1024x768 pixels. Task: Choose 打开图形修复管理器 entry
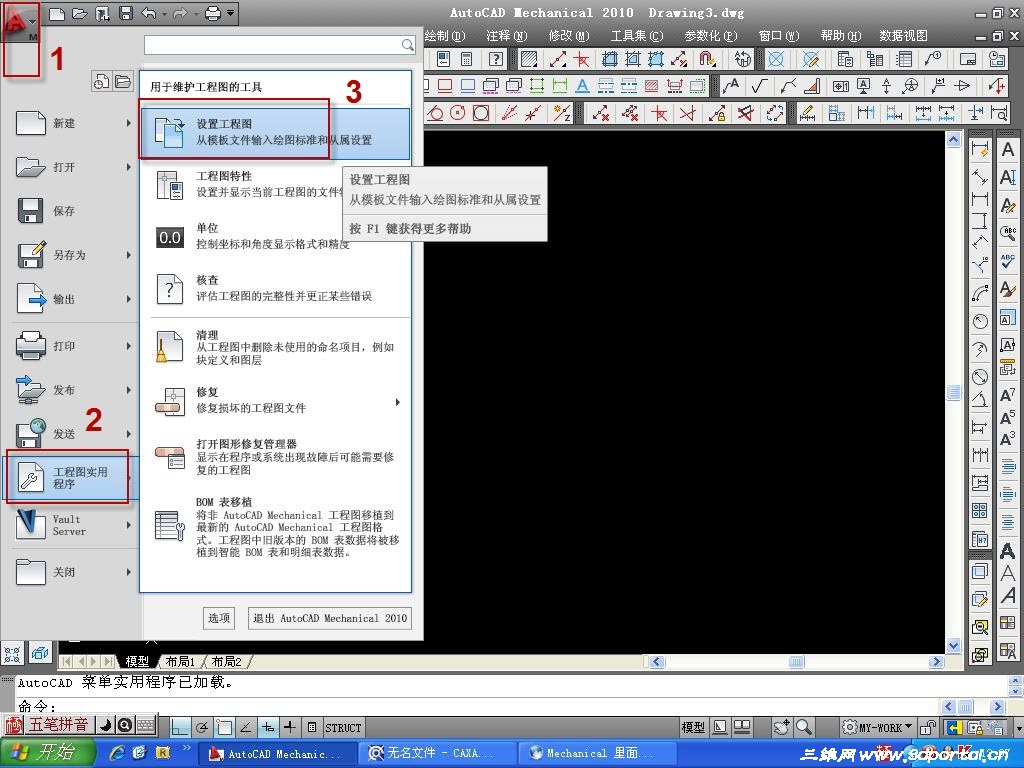tap(275, 456)
